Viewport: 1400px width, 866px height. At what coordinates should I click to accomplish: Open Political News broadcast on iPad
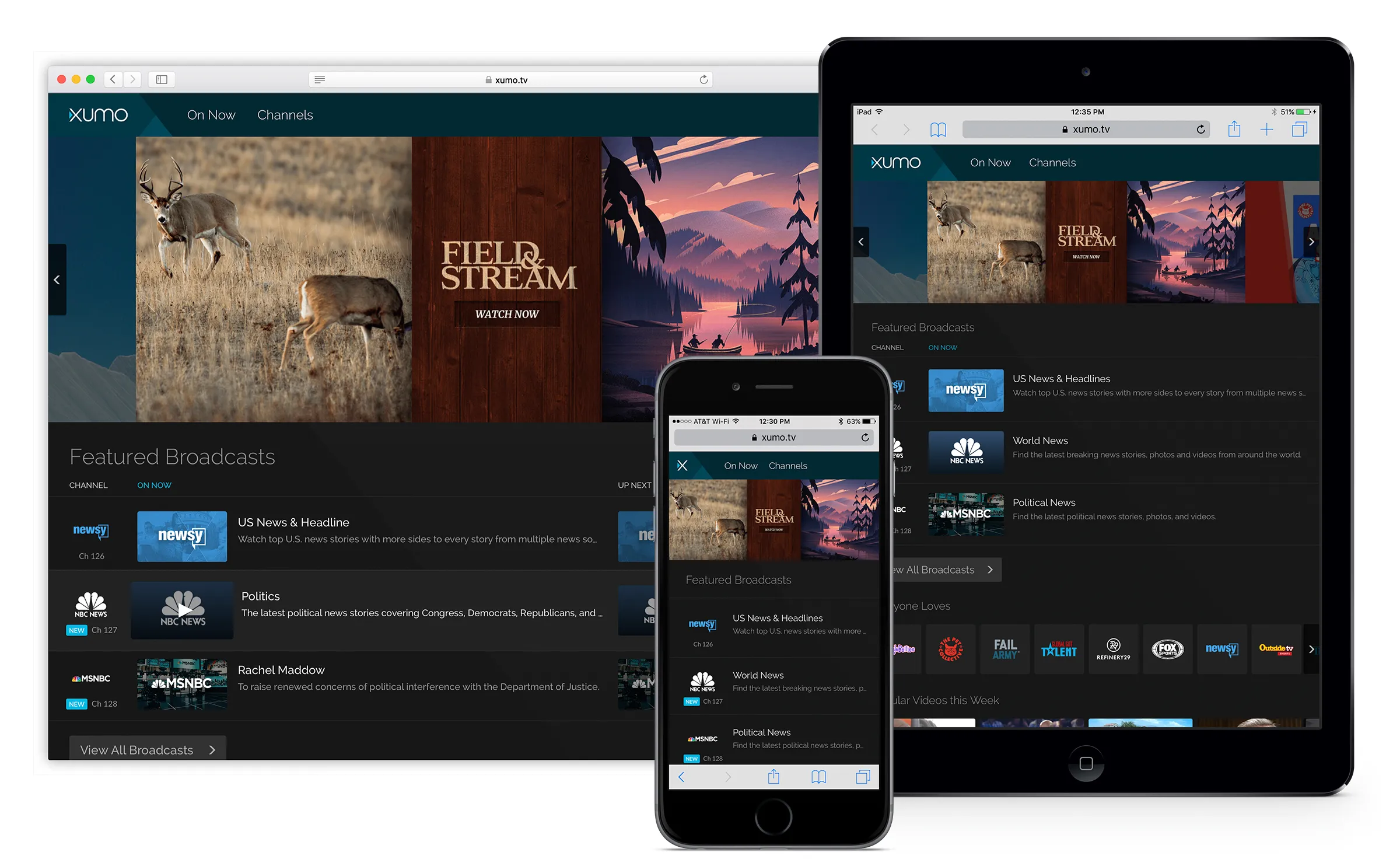(1044, 502)
